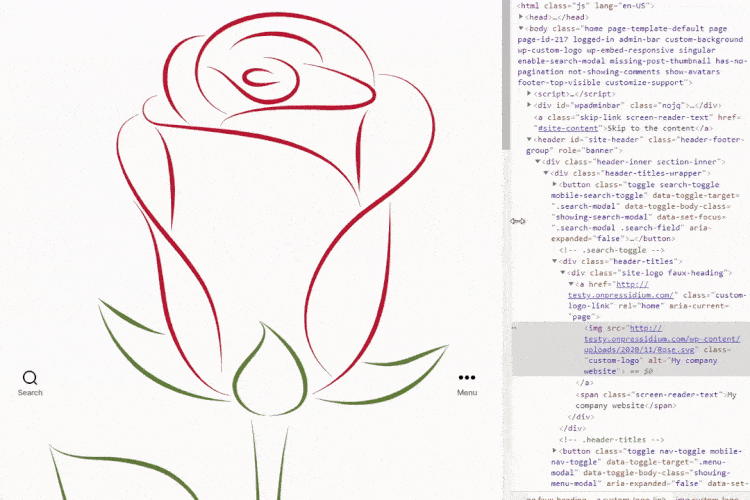Collapse the header site-header node
The image size is (750, 500).
click(529, 139)
